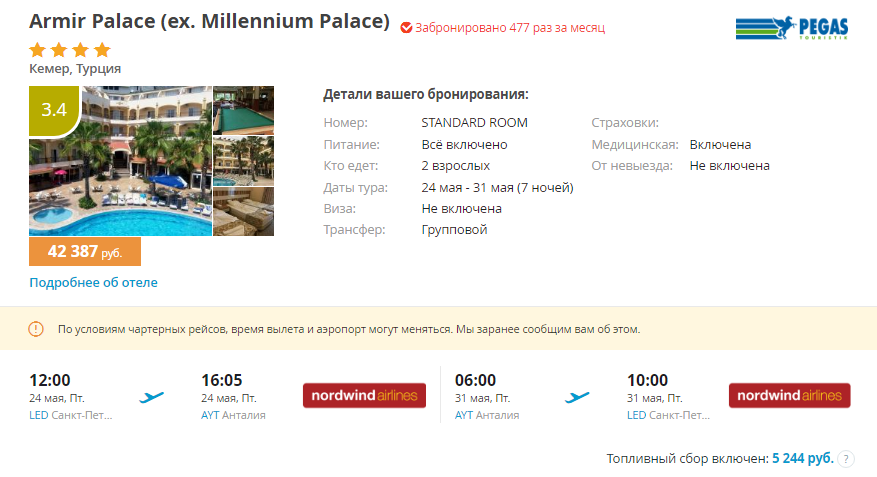Click the Pegas Touristik logo
The width and height of the screenshot is (877, 477).
pos(791,29)
